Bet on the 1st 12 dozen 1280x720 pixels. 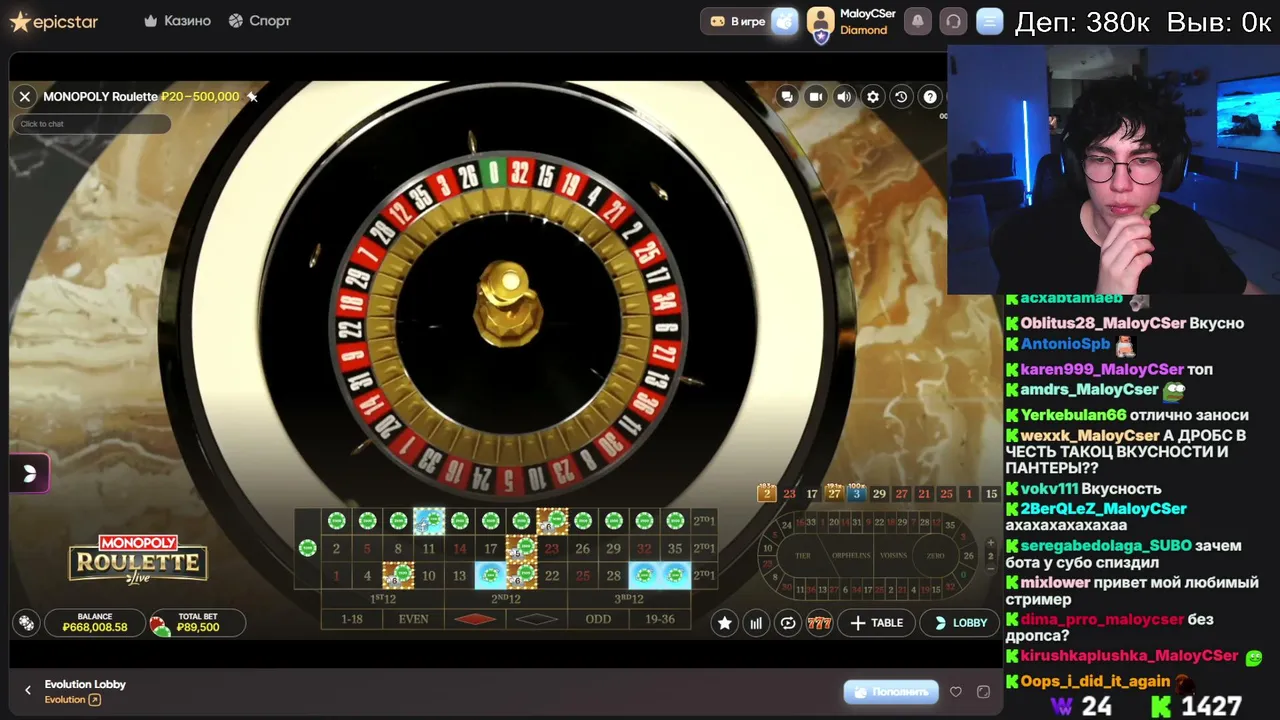click(x=383, y=599)
